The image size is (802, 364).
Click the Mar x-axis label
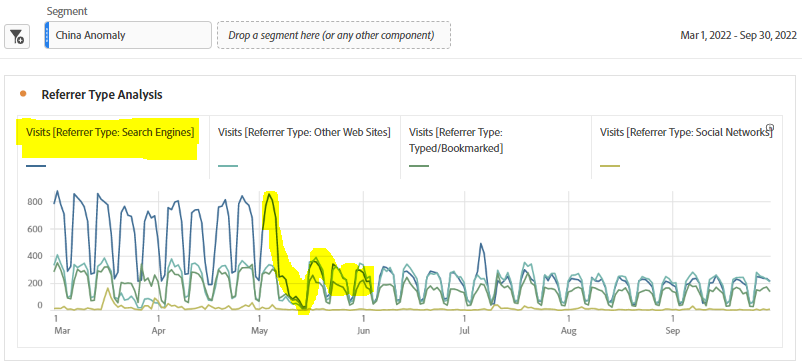pos(61,331)
